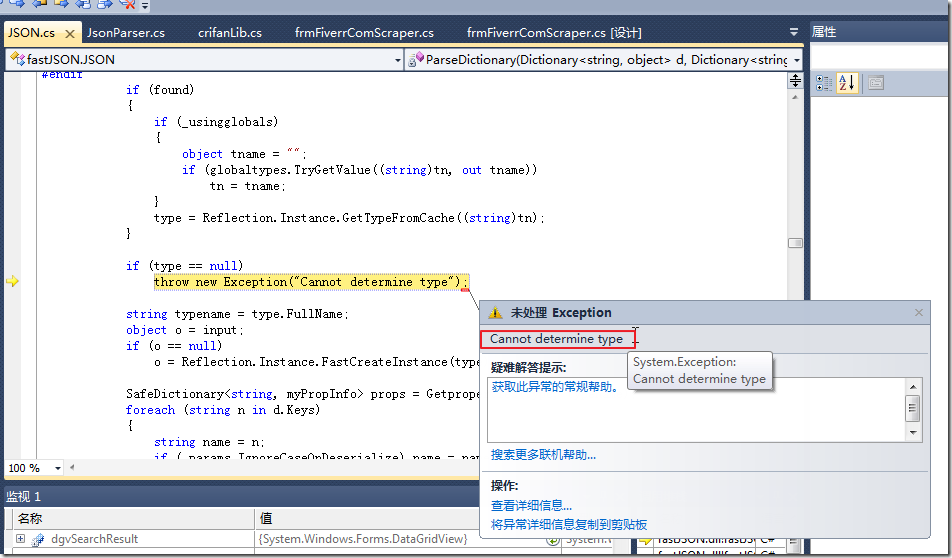Image resolution: width=952 pixels, height=558 pixels.
Task: Click 将异常详细信息复制到剪贴板 link
Action: [x=569, y=525]
